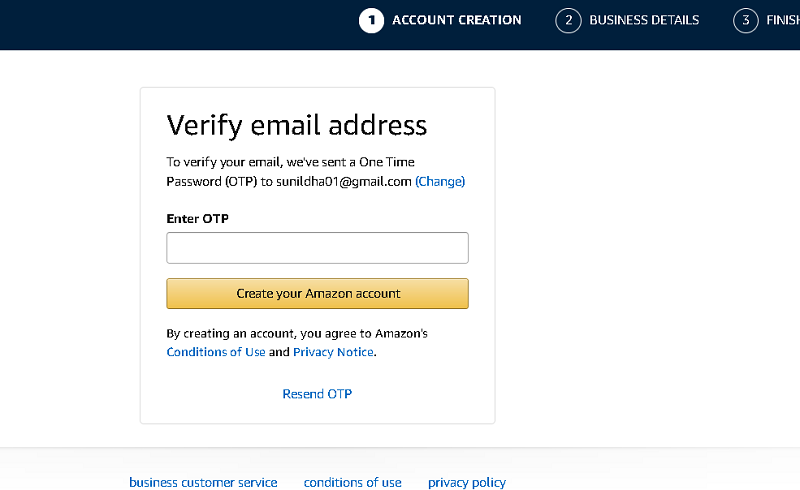Open the Conditions of Use link

[x=216, y=352]
